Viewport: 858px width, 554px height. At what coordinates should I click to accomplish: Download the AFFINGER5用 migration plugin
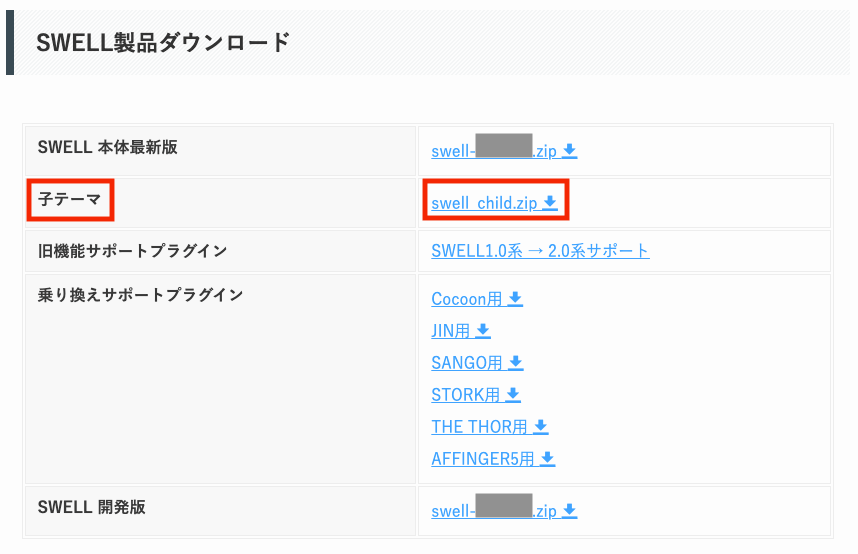tap(484, 458)
